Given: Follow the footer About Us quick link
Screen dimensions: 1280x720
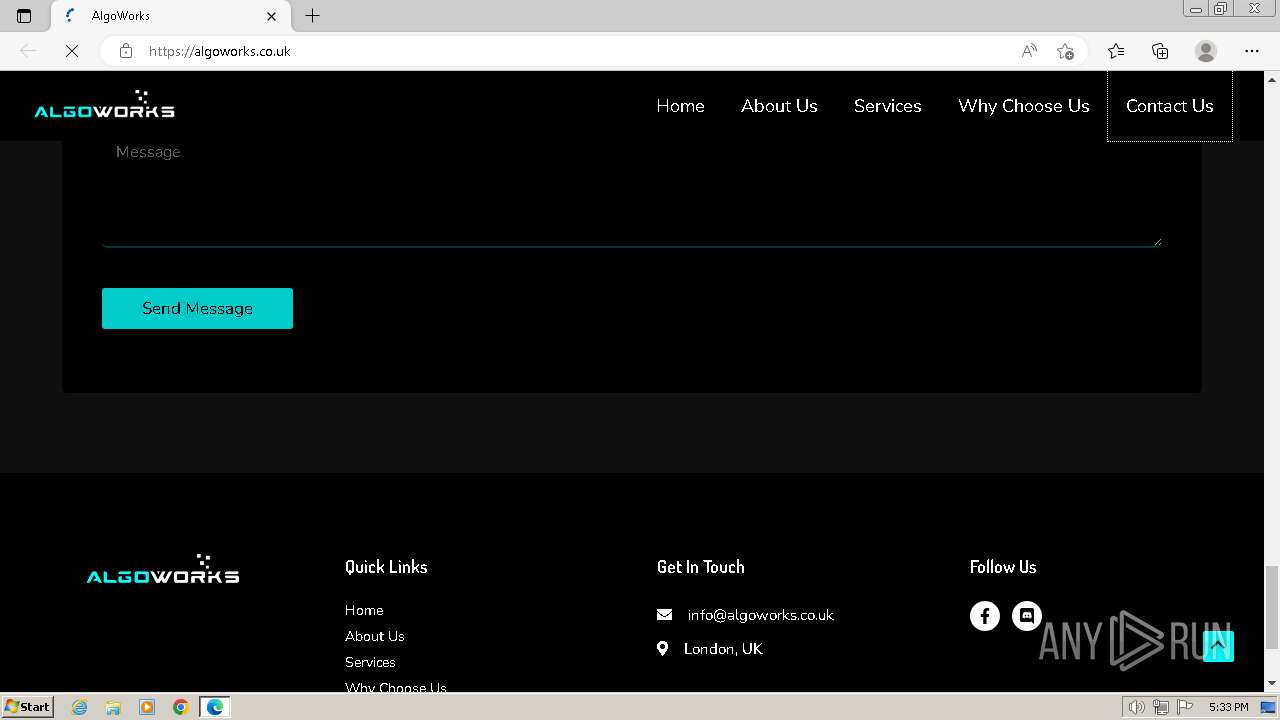Looking at the screenshot, I should (375, 636).
